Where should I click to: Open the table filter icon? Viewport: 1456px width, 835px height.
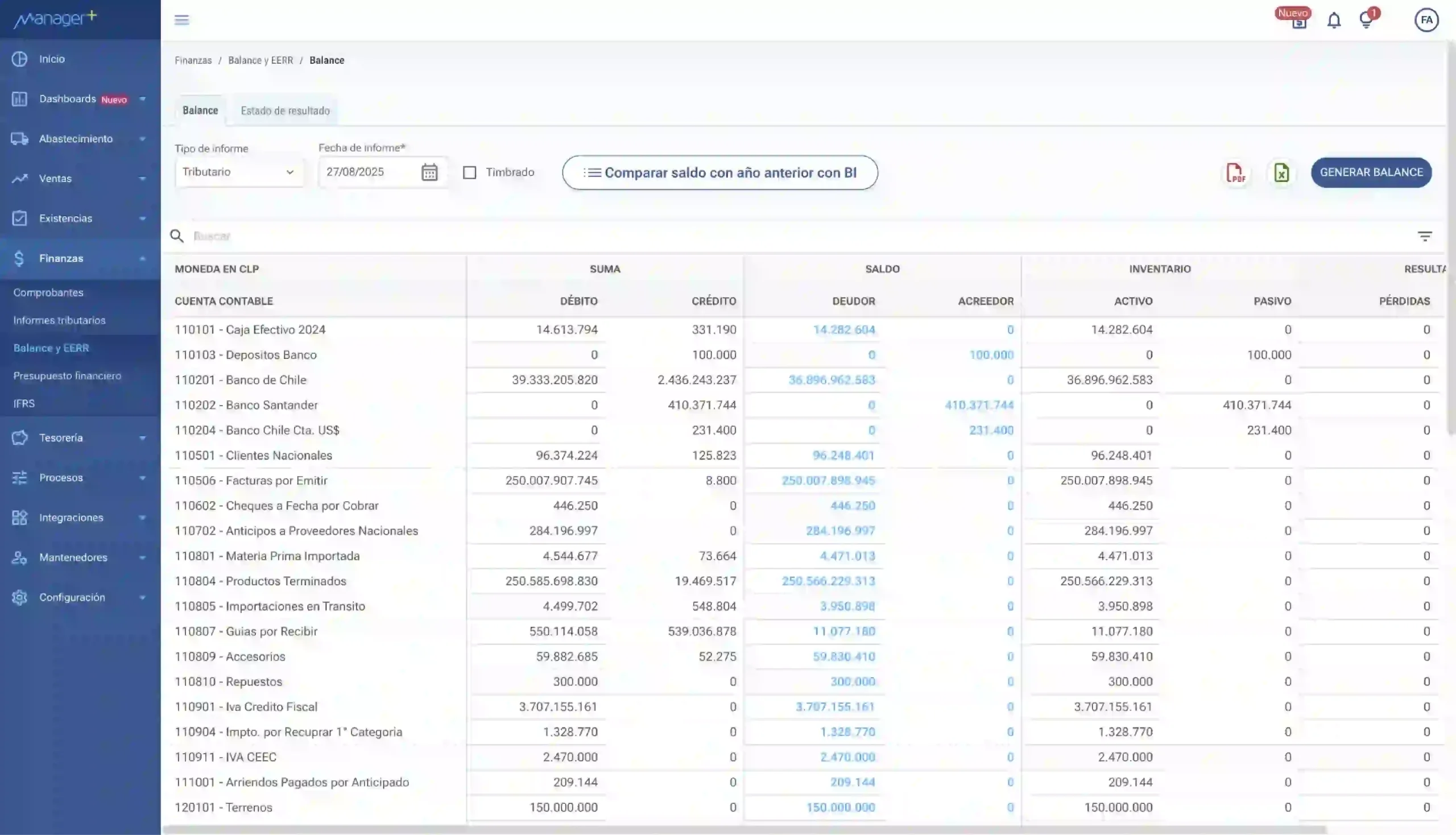[x=1425, y=236]
